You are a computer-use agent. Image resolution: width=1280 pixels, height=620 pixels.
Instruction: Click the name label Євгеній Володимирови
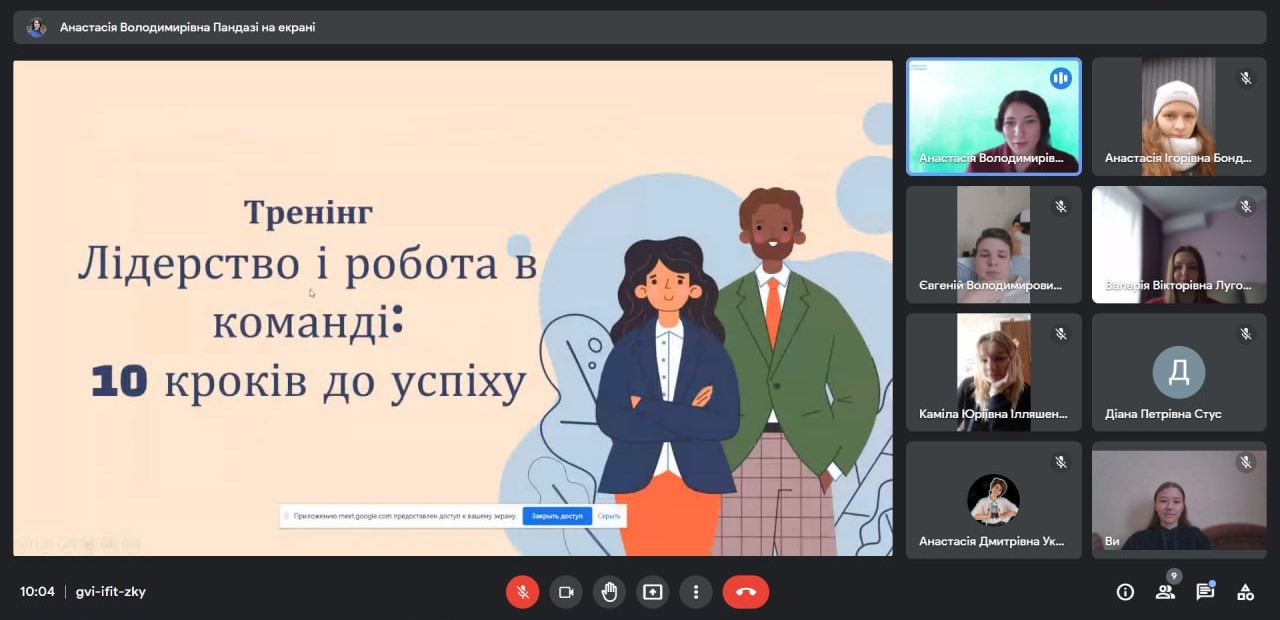click(991, 286)
